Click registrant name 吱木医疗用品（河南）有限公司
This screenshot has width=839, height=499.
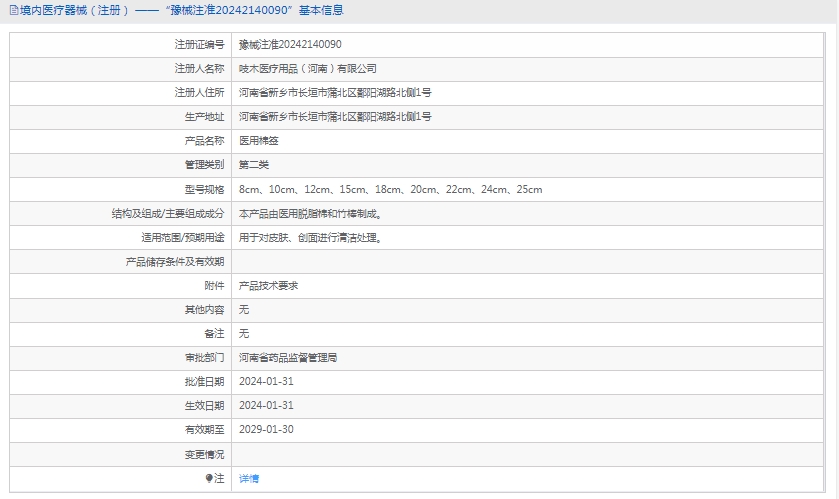[x=308, y=69]
